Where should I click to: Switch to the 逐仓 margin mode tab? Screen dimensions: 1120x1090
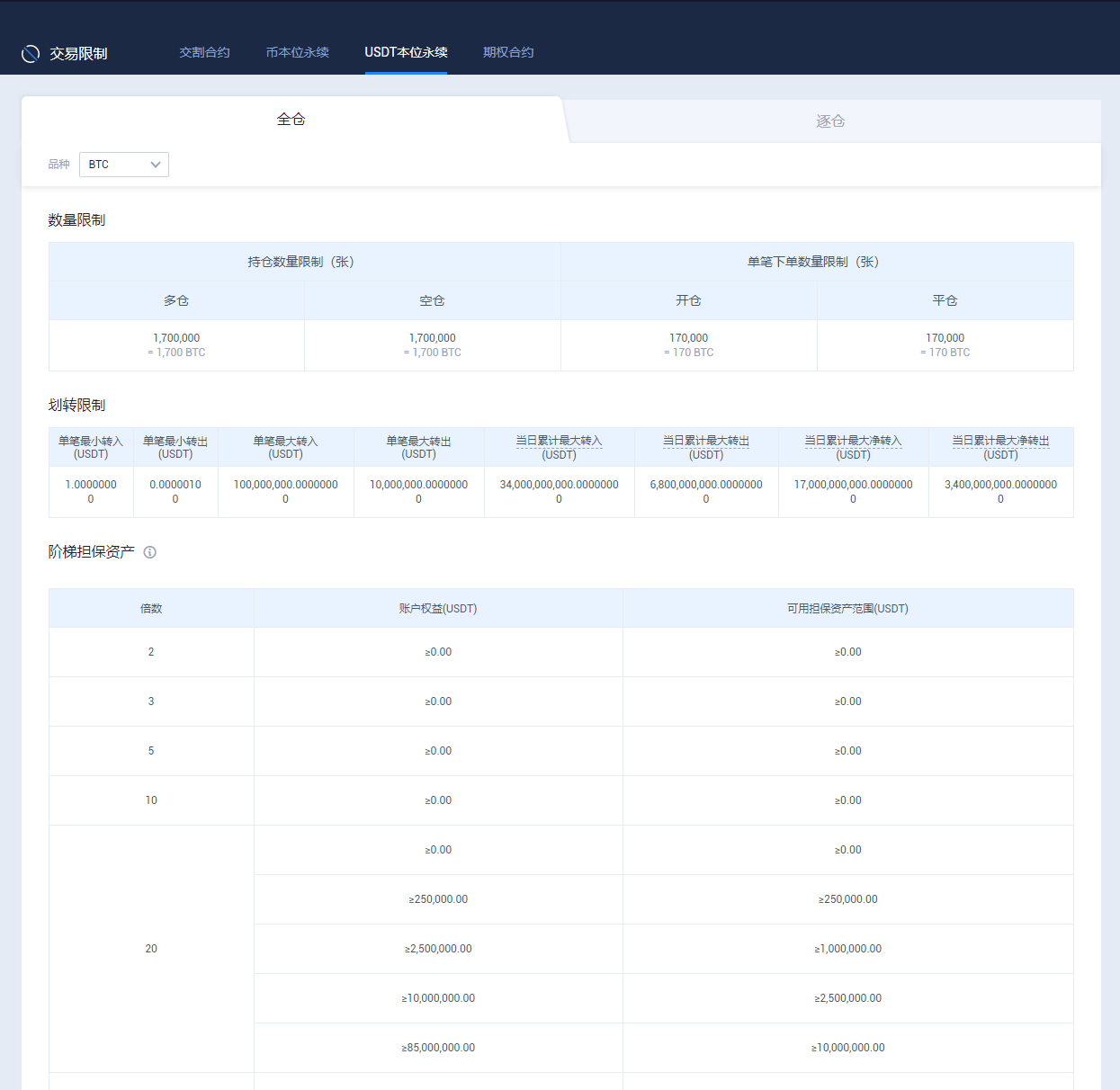830,121
